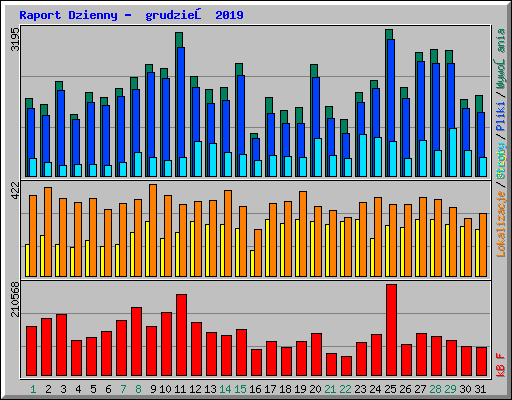Click the tallest red kB bar, day 25
Screen dimensions: 512x400
392,330
